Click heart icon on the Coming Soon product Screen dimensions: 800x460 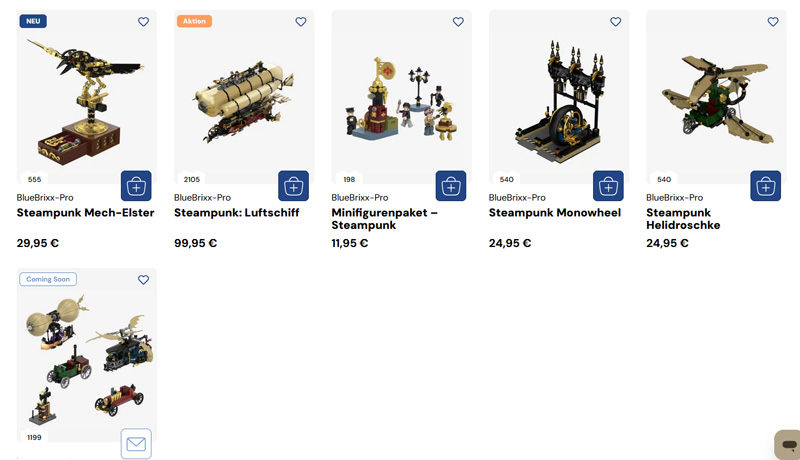pyautogui.click(x=143, y=279)
